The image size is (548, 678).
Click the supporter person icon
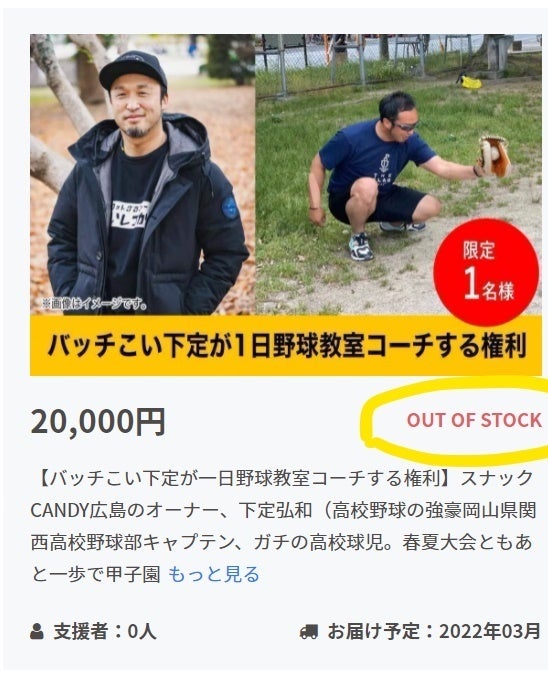37,632
